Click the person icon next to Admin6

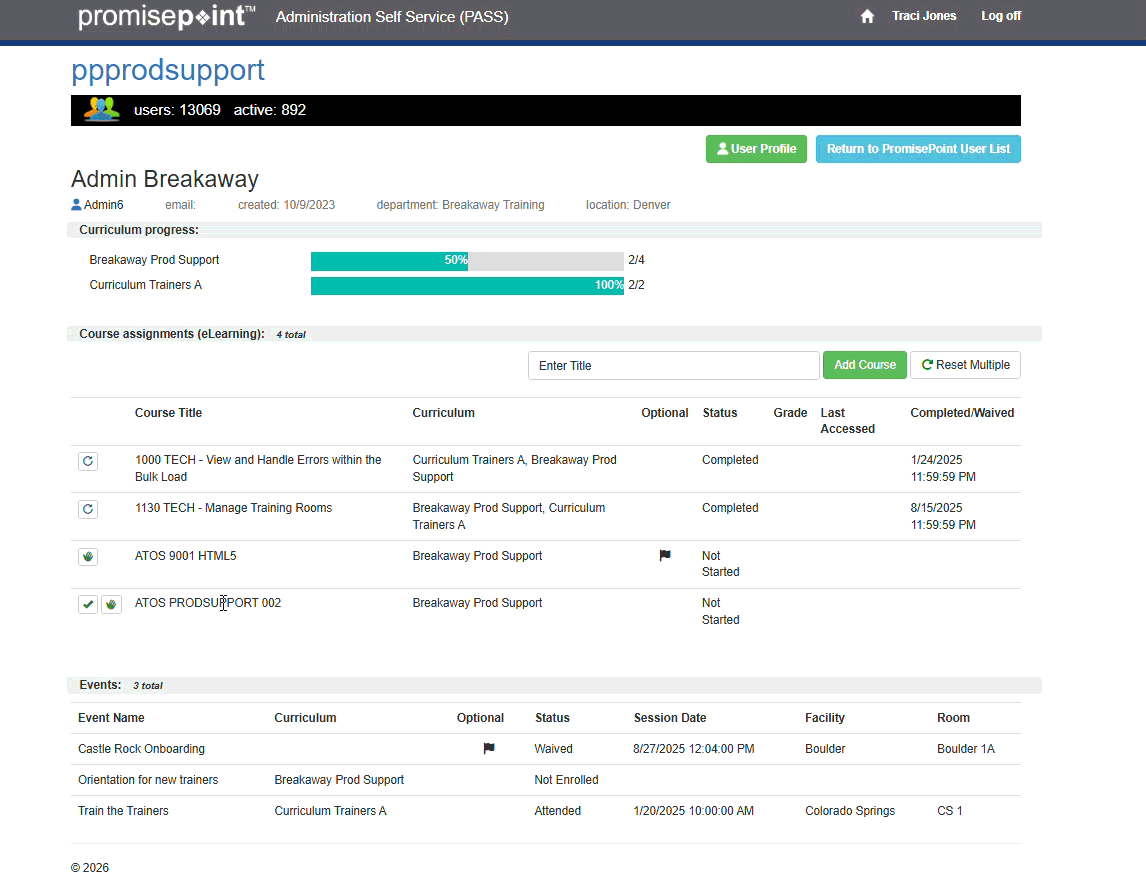coord(76,205)
